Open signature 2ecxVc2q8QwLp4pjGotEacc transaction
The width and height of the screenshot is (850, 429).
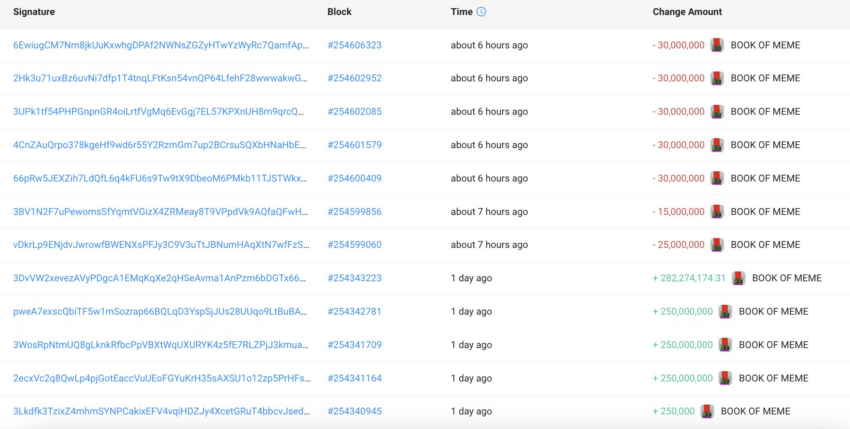pyautogui.click(x=162, y=378)
